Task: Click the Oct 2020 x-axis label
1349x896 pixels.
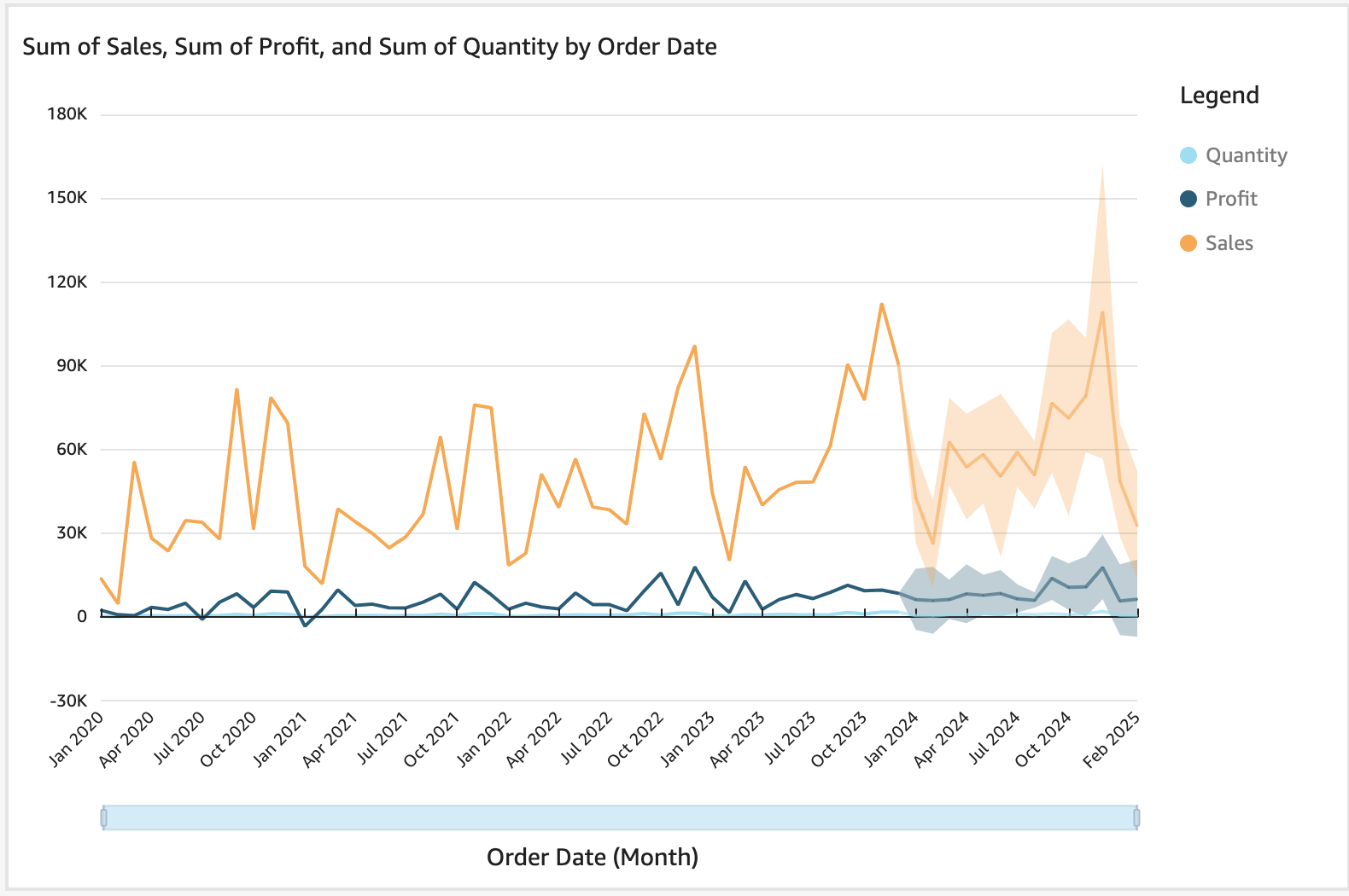Action: pos(229,739)
